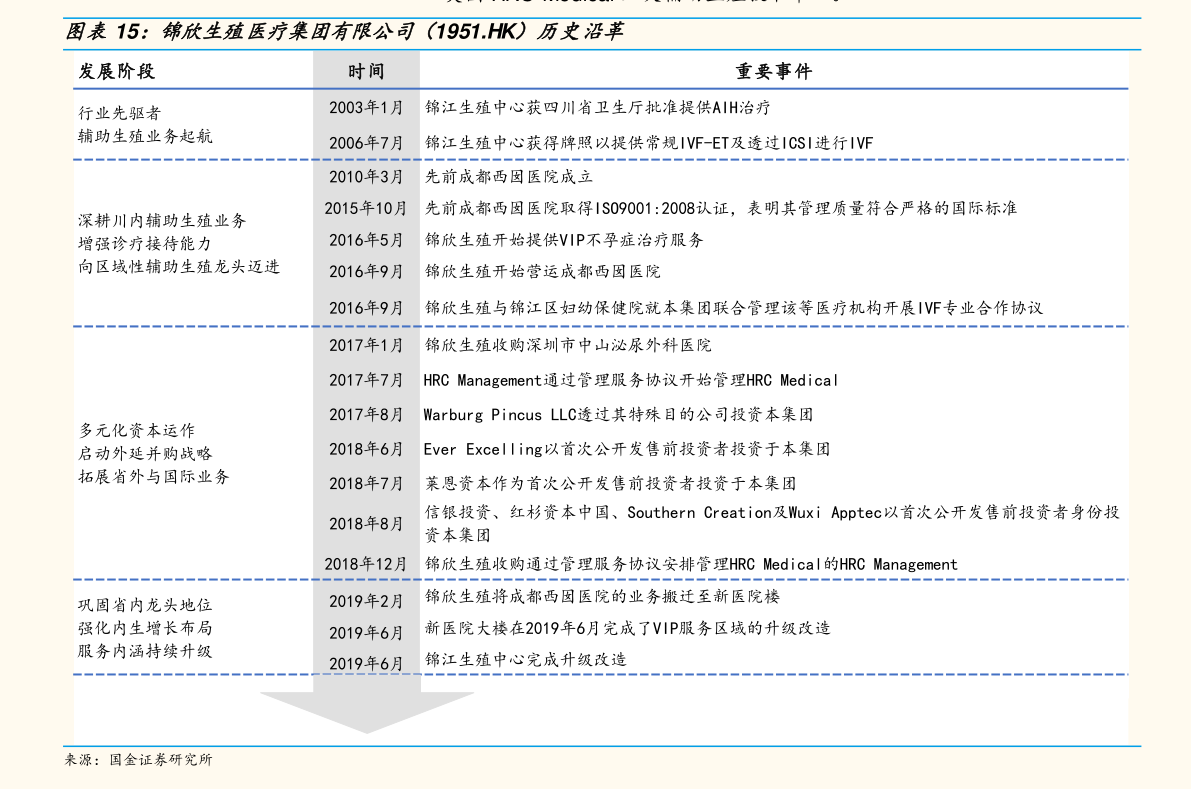The width and height of the screenshot is (1191, 789).
Task: Click the date 2015年10月
Action: (366, 208)
